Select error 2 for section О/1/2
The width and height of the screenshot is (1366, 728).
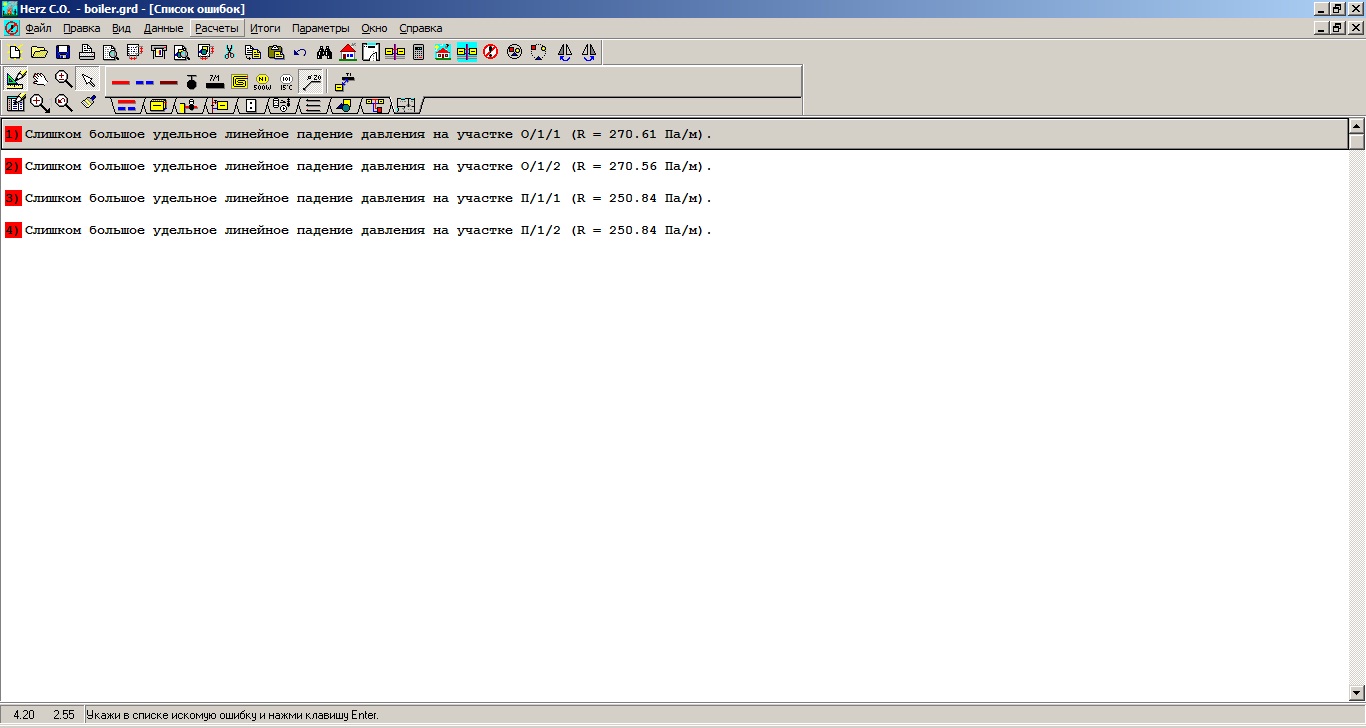[674, 166]
